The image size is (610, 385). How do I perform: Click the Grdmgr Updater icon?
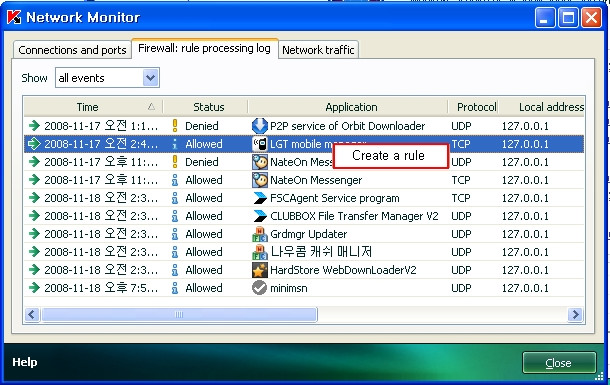[x=259, y=234]
